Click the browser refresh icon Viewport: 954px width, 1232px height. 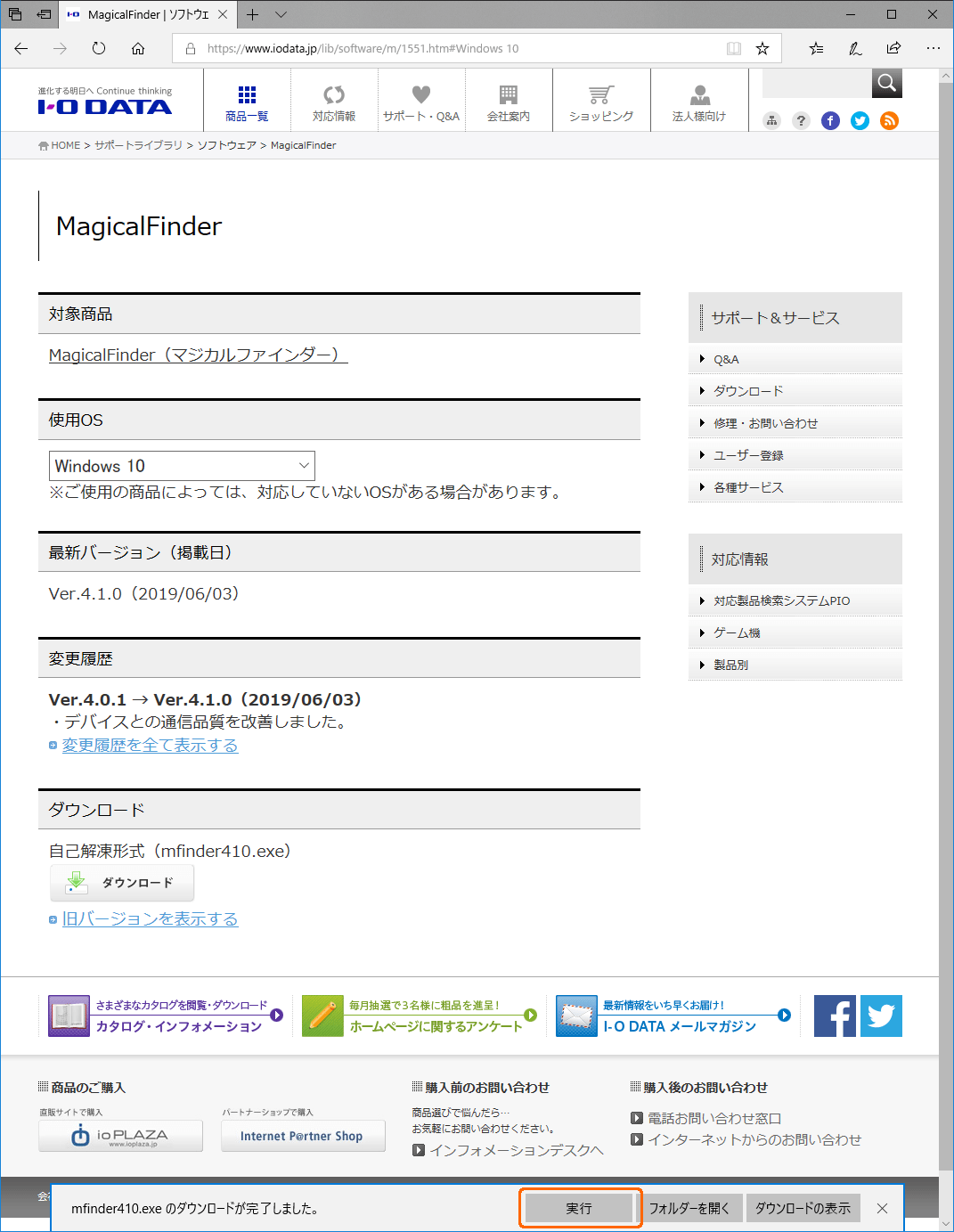tap(99, 48)
